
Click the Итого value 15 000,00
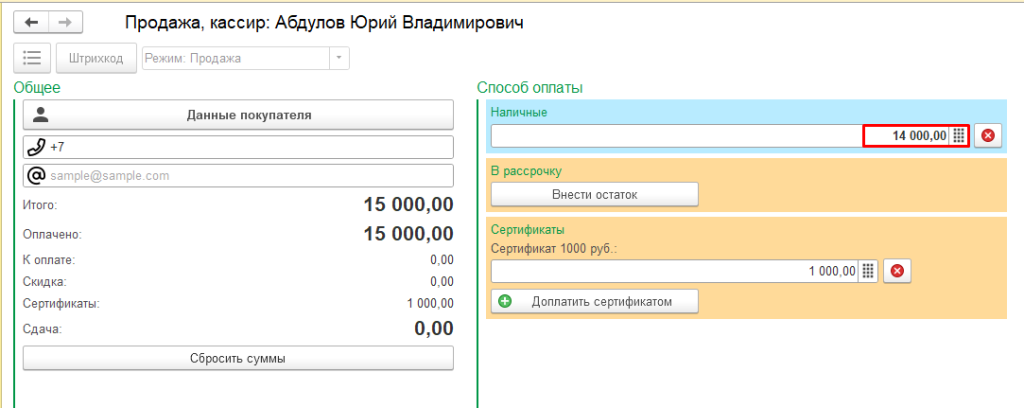(408, 204)
